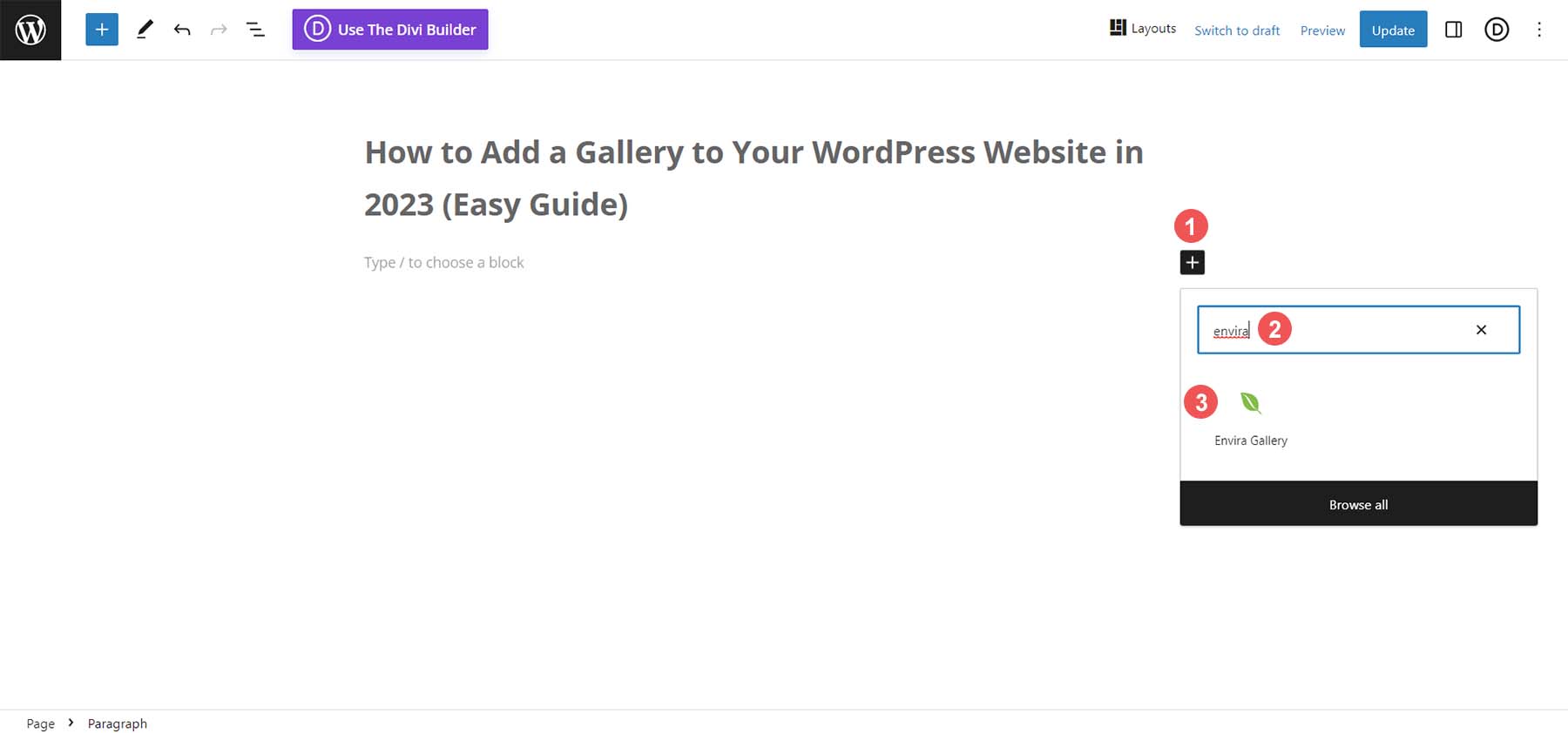The height and width of the screenshot is (733, 1568).
Task: Clear the envira search with the X
Action: pyautogui.click(x=1481, y=329)
